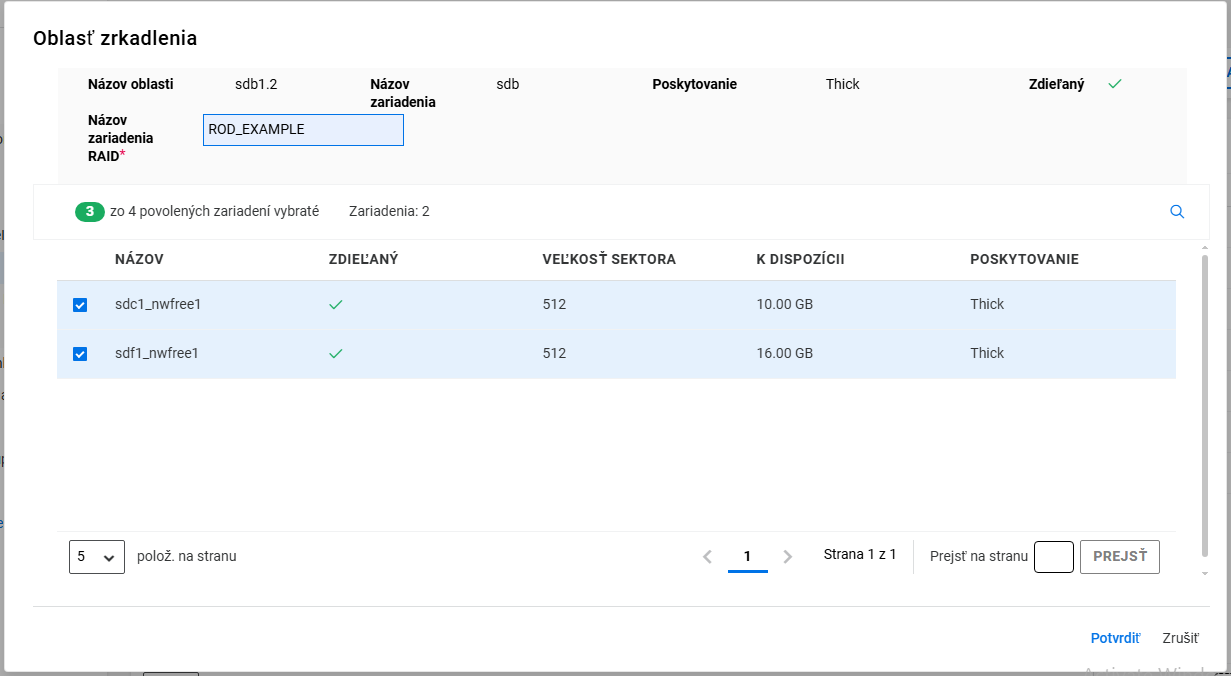Uncheck the sdc1_nwfree1 row checkbox
This screenshot has height=676, width=1231.
(81, 305)
